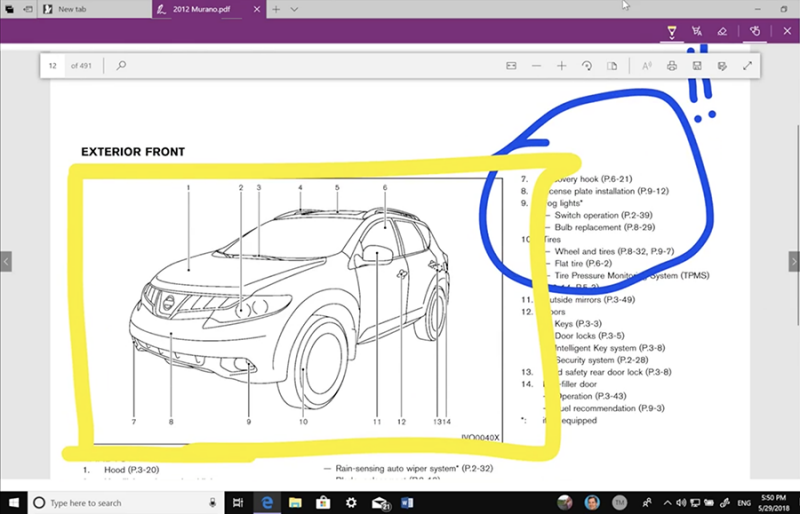Open the page layout options

point(612,66)
